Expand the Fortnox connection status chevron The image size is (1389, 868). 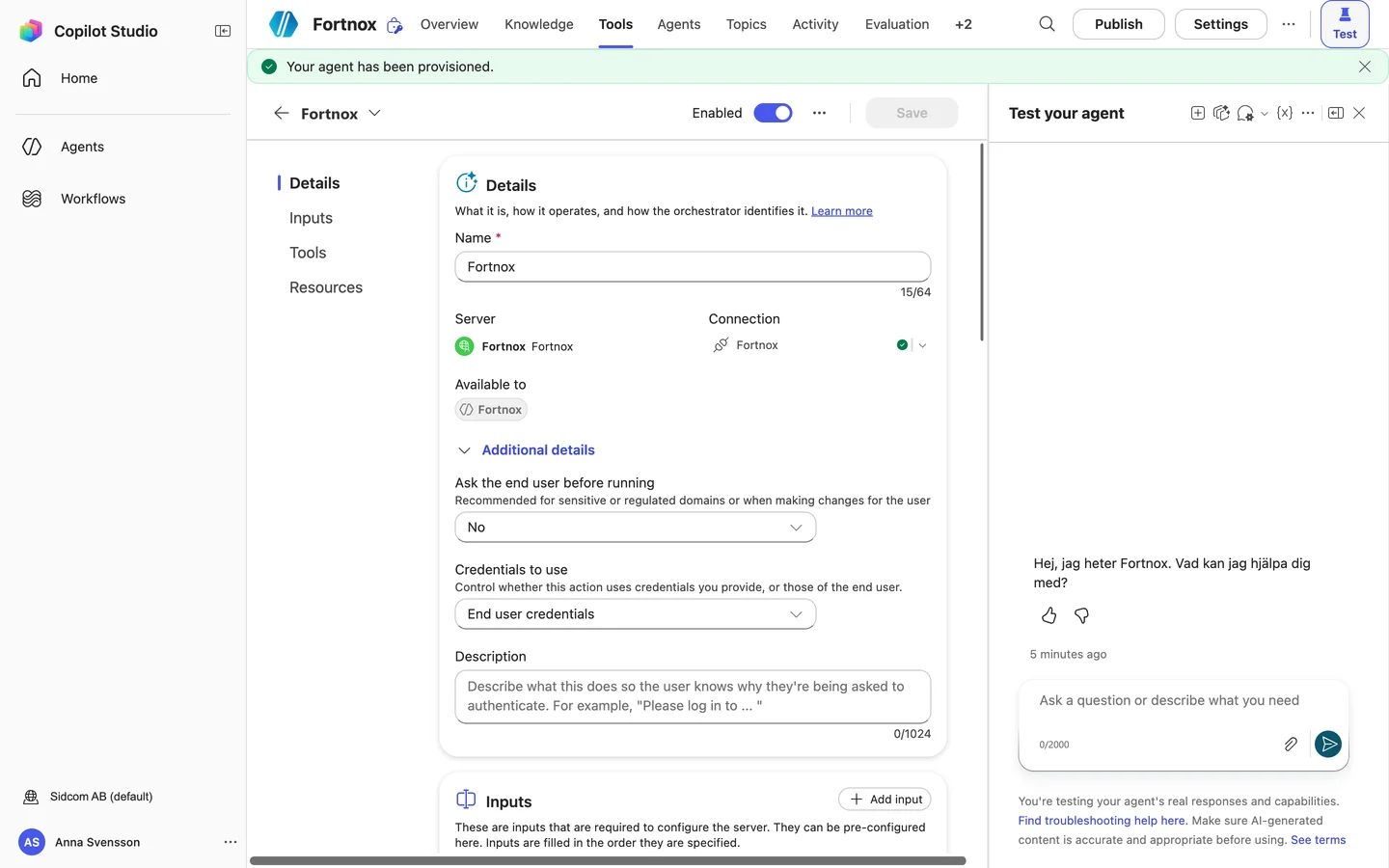click(x=922, y=345)
